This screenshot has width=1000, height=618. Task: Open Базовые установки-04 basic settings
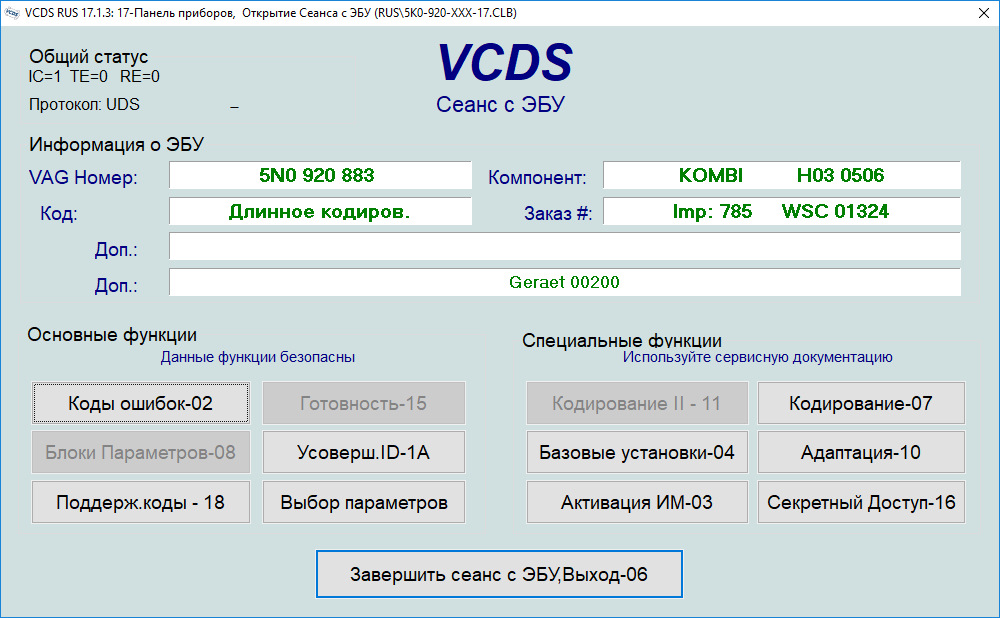[x=636, y=452]
